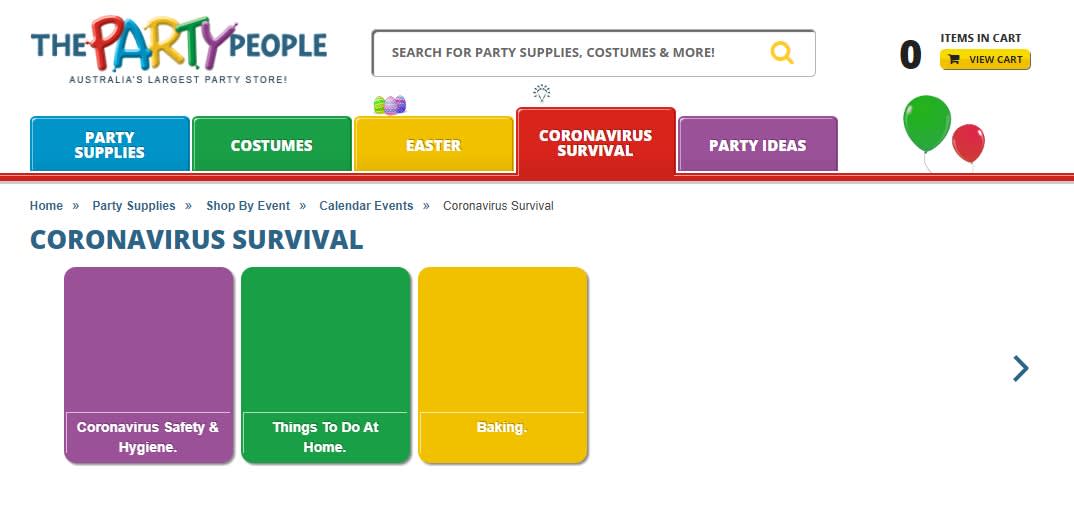Advance carousel with right chevron arrow
The image size is (1074, 517).
pos(1020,368)
